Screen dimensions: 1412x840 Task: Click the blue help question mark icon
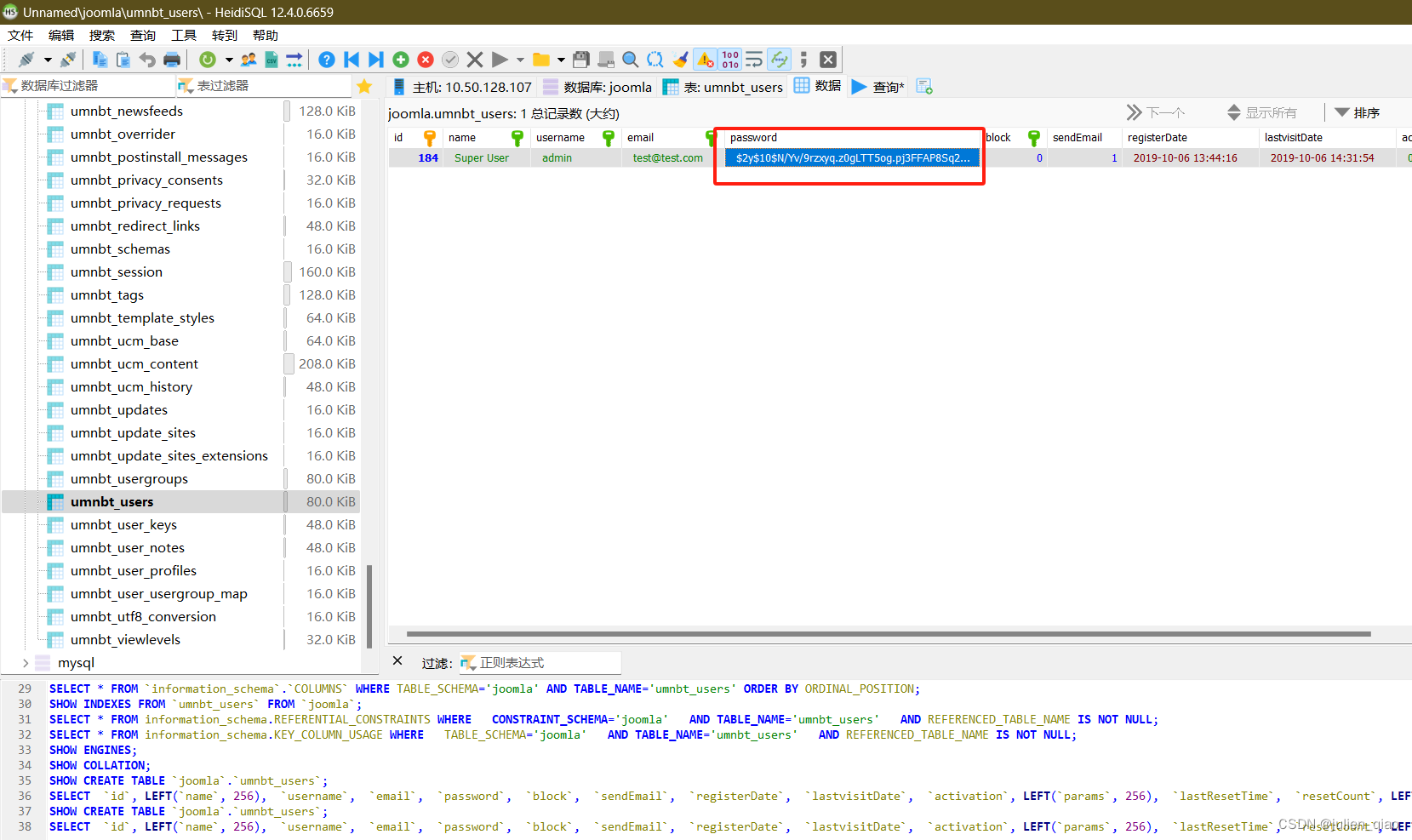click(x=327, y=60)
